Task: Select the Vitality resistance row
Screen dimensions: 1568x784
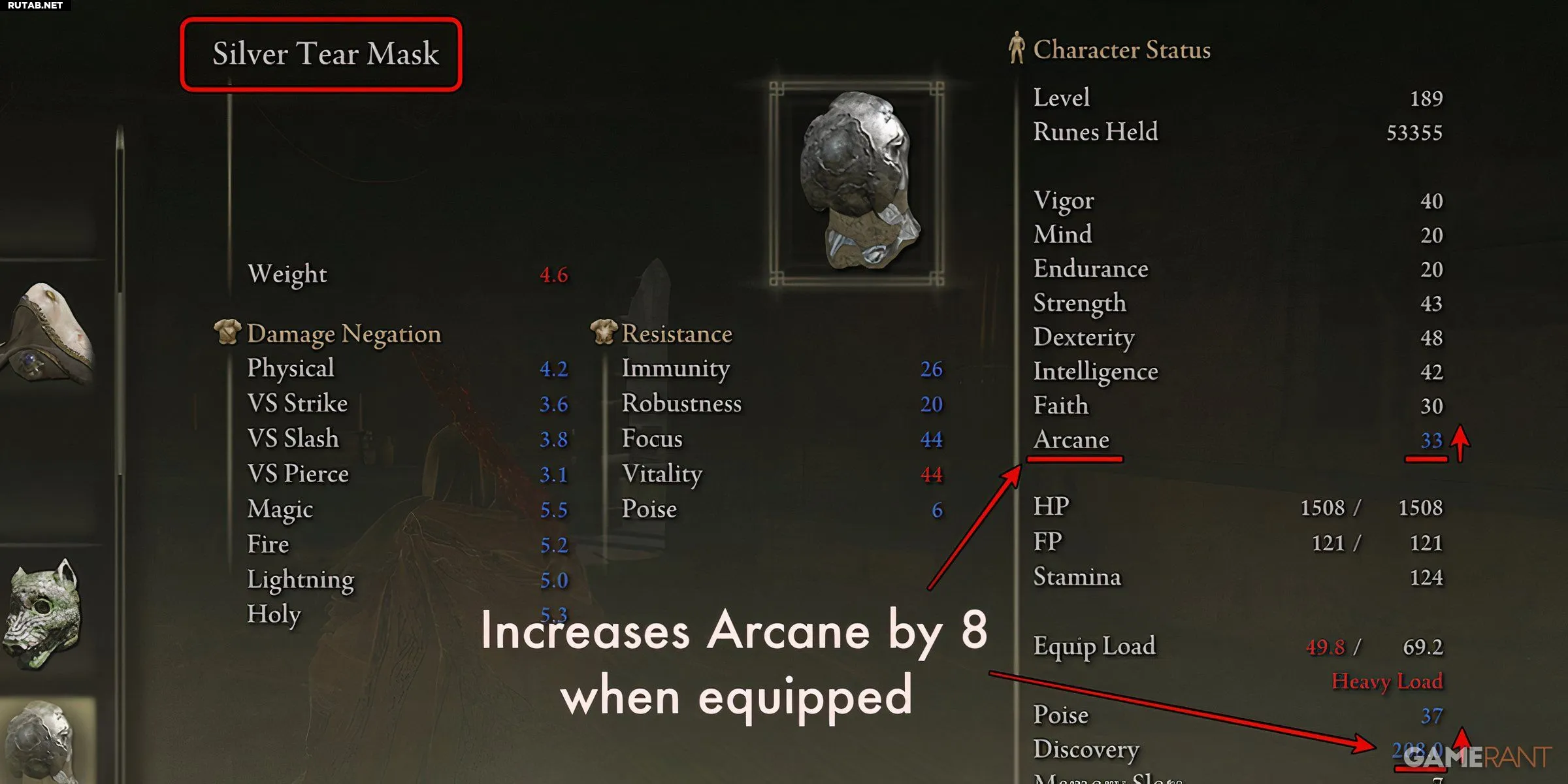Action: (x=782, y=474)
